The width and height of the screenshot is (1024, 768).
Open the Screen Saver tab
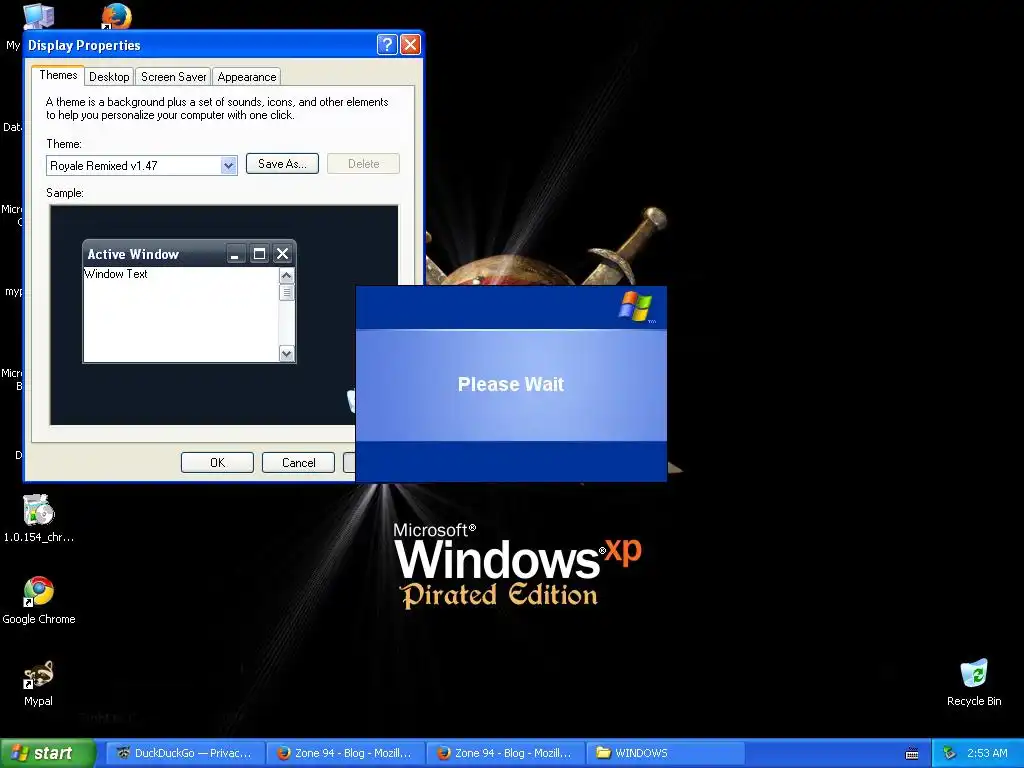(x=173, y=76)
